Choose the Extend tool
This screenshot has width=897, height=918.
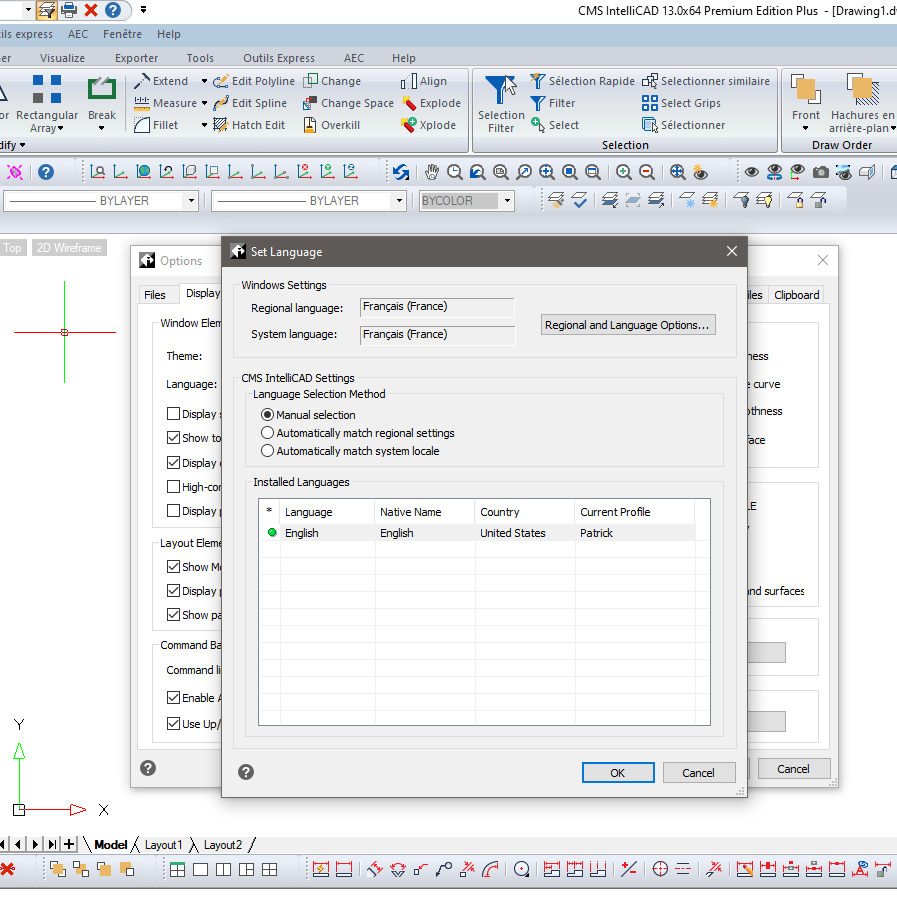[162, 81]
